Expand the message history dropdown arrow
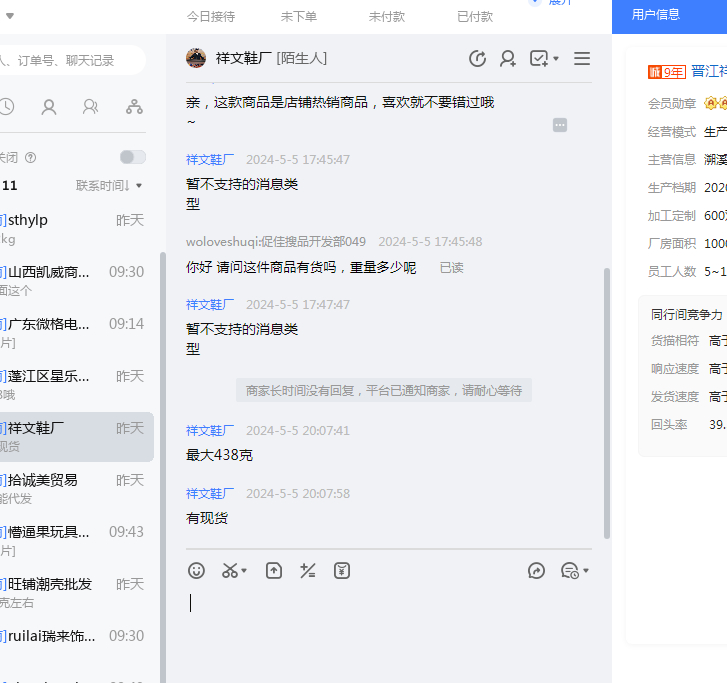The height and width of the screenshot is (683, 727). tap(586, 571)
